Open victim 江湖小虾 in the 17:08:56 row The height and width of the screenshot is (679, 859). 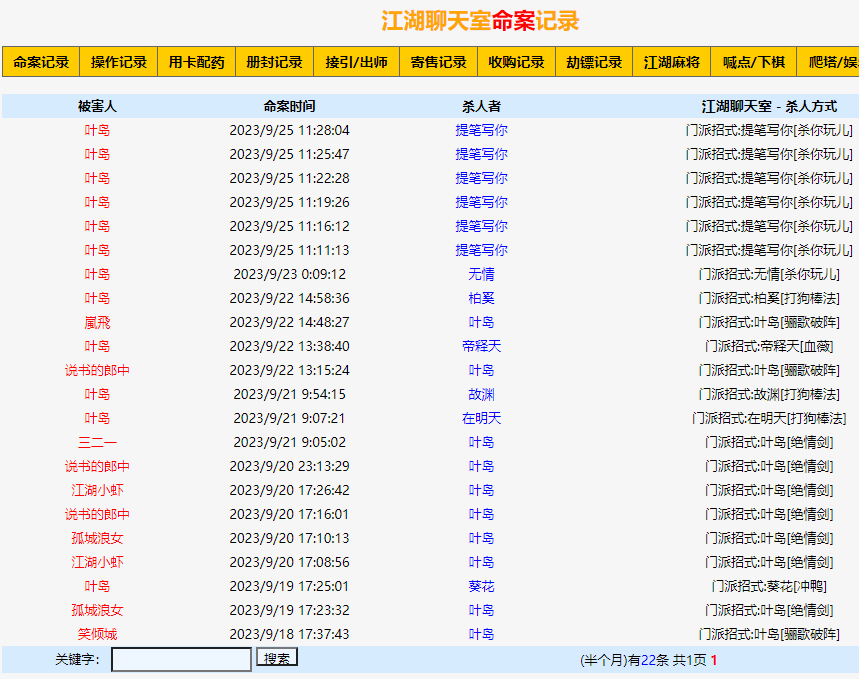pyautogui.click(x=97, y=562)
